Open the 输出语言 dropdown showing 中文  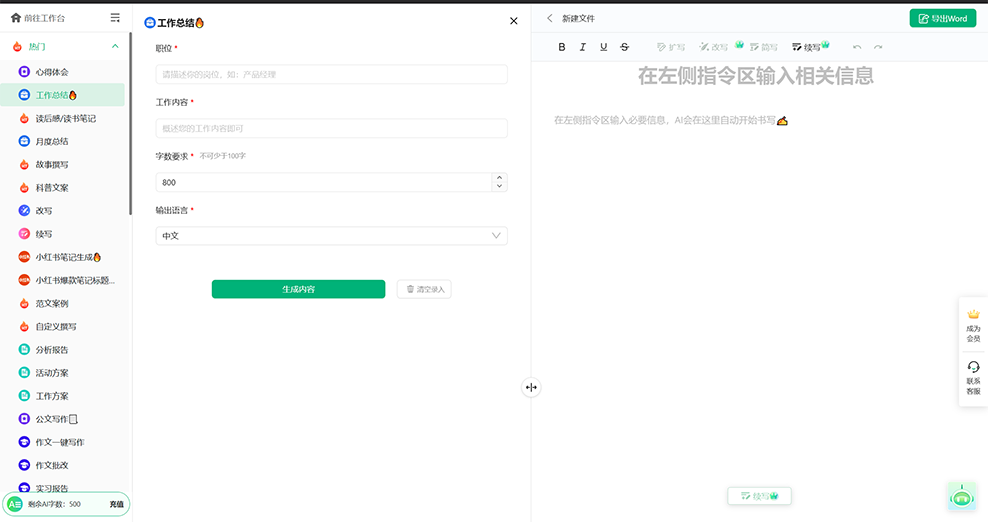point(331,236)
